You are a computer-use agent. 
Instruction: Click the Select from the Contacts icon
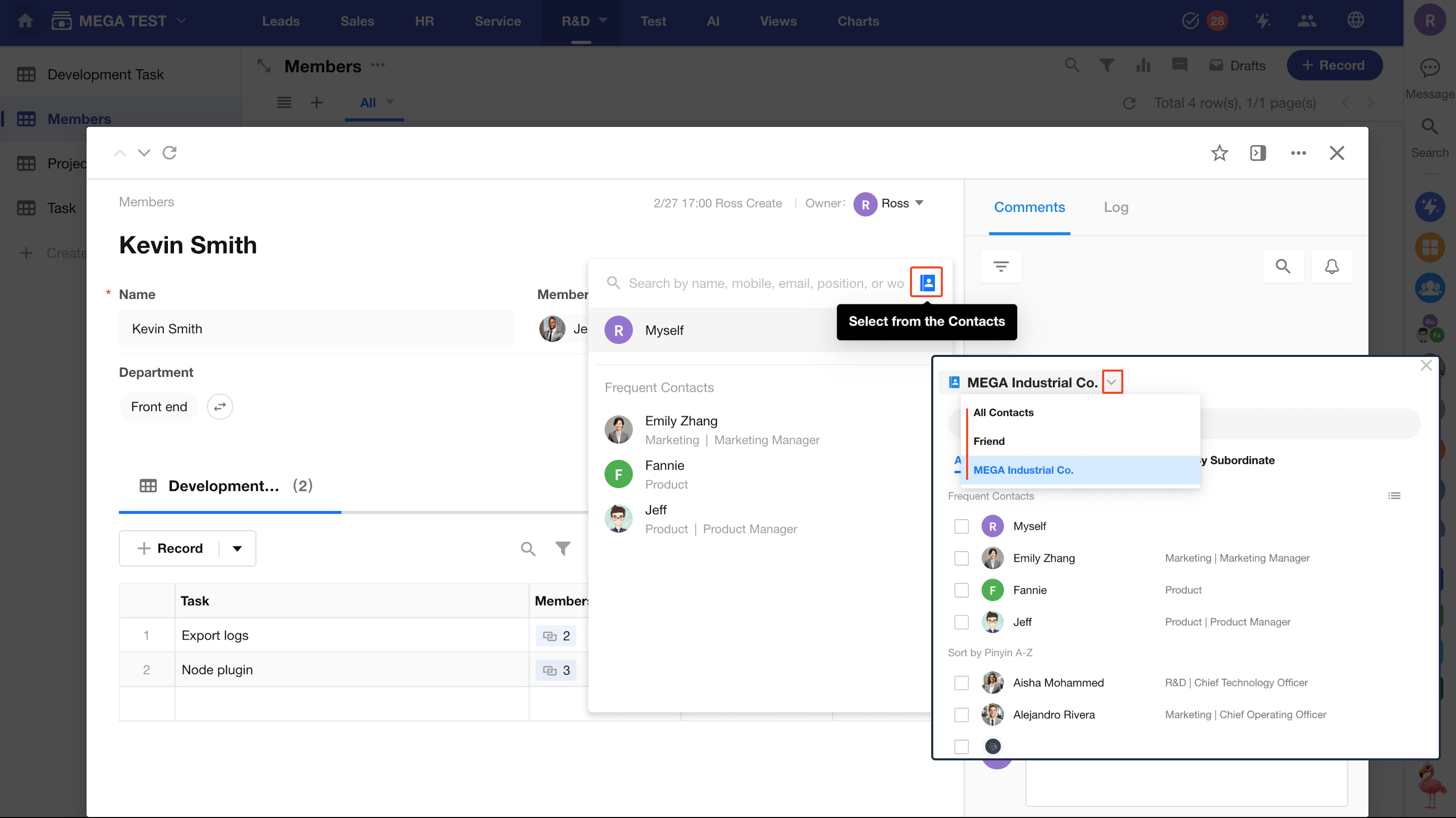point(926,282)
